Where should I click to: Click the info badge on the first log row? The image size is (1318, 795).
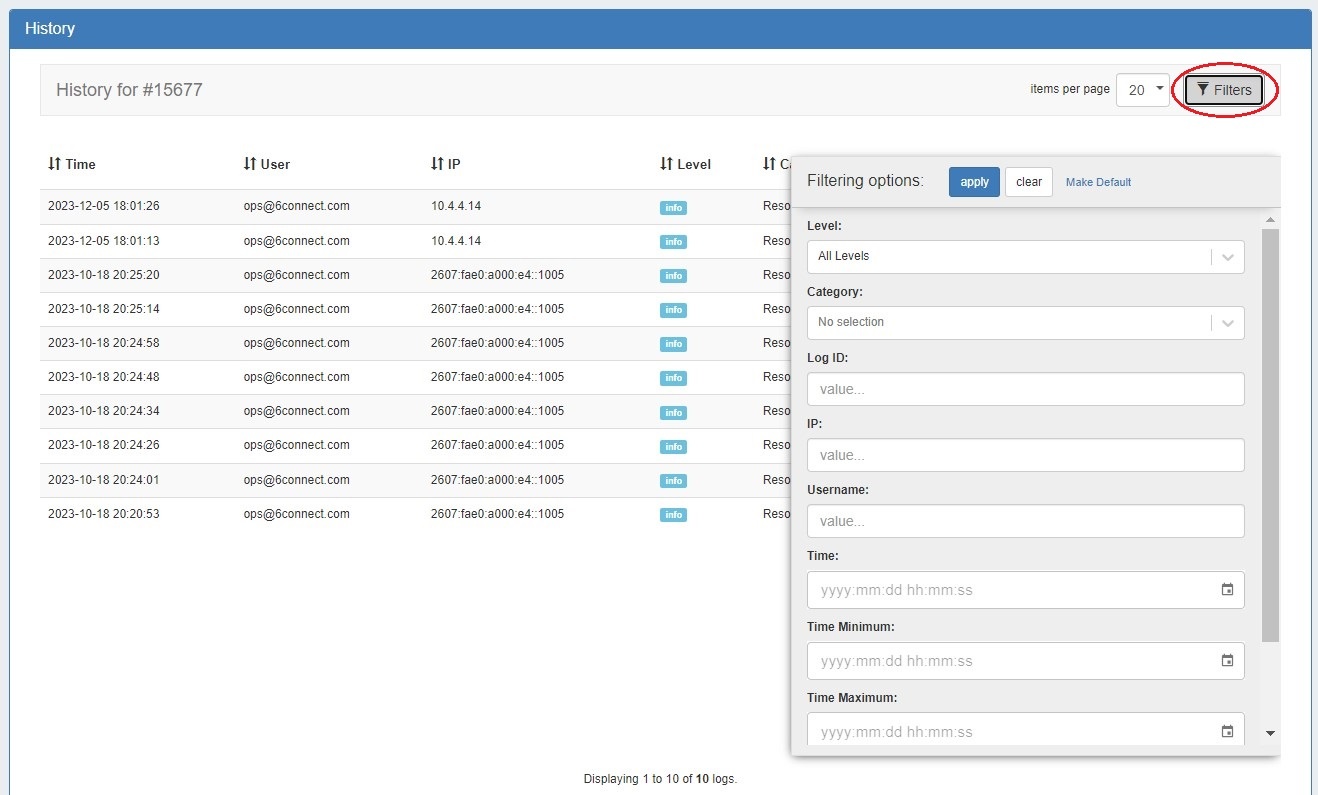coord(673,208)
